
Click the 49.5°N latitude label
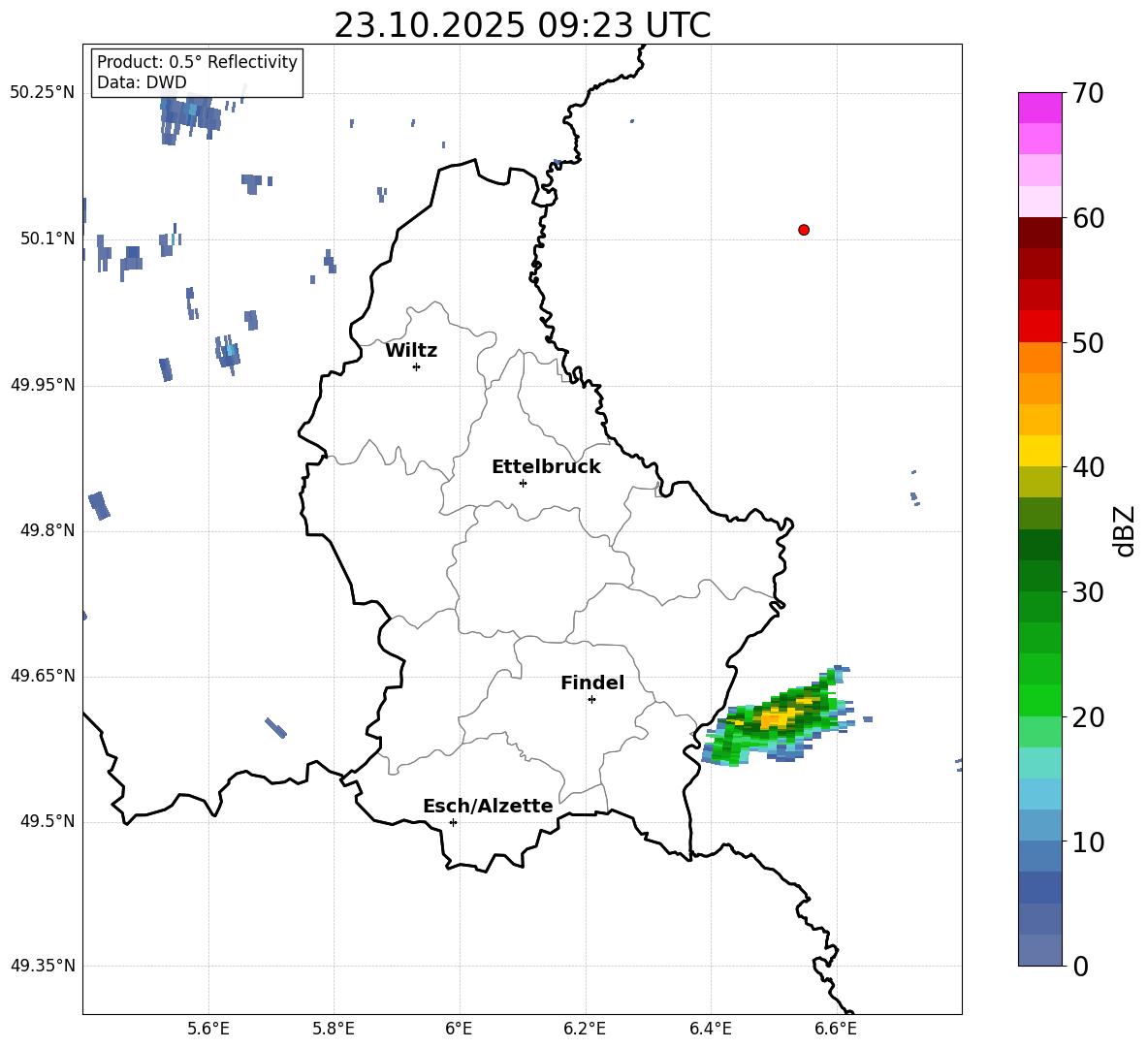coord(48,821)
